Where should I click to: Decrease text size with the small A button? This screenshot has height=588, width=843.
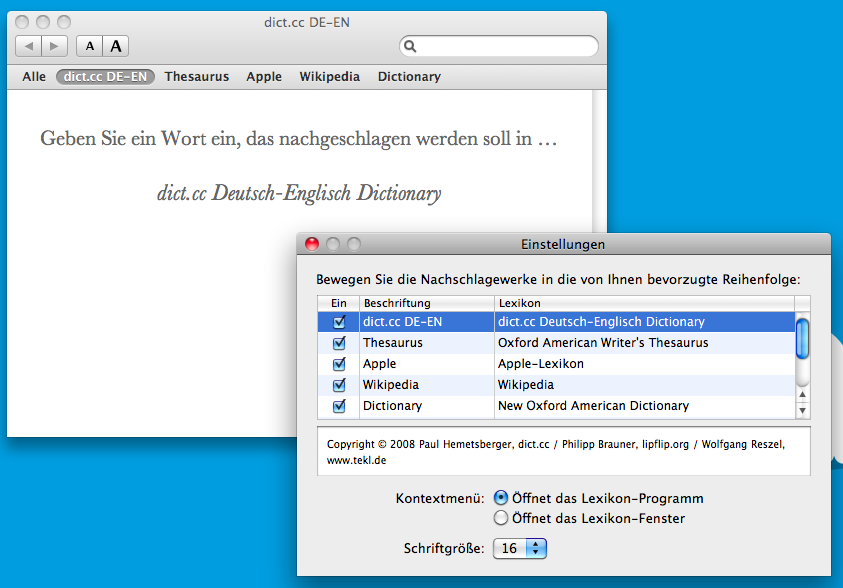[x=90, y=46]
